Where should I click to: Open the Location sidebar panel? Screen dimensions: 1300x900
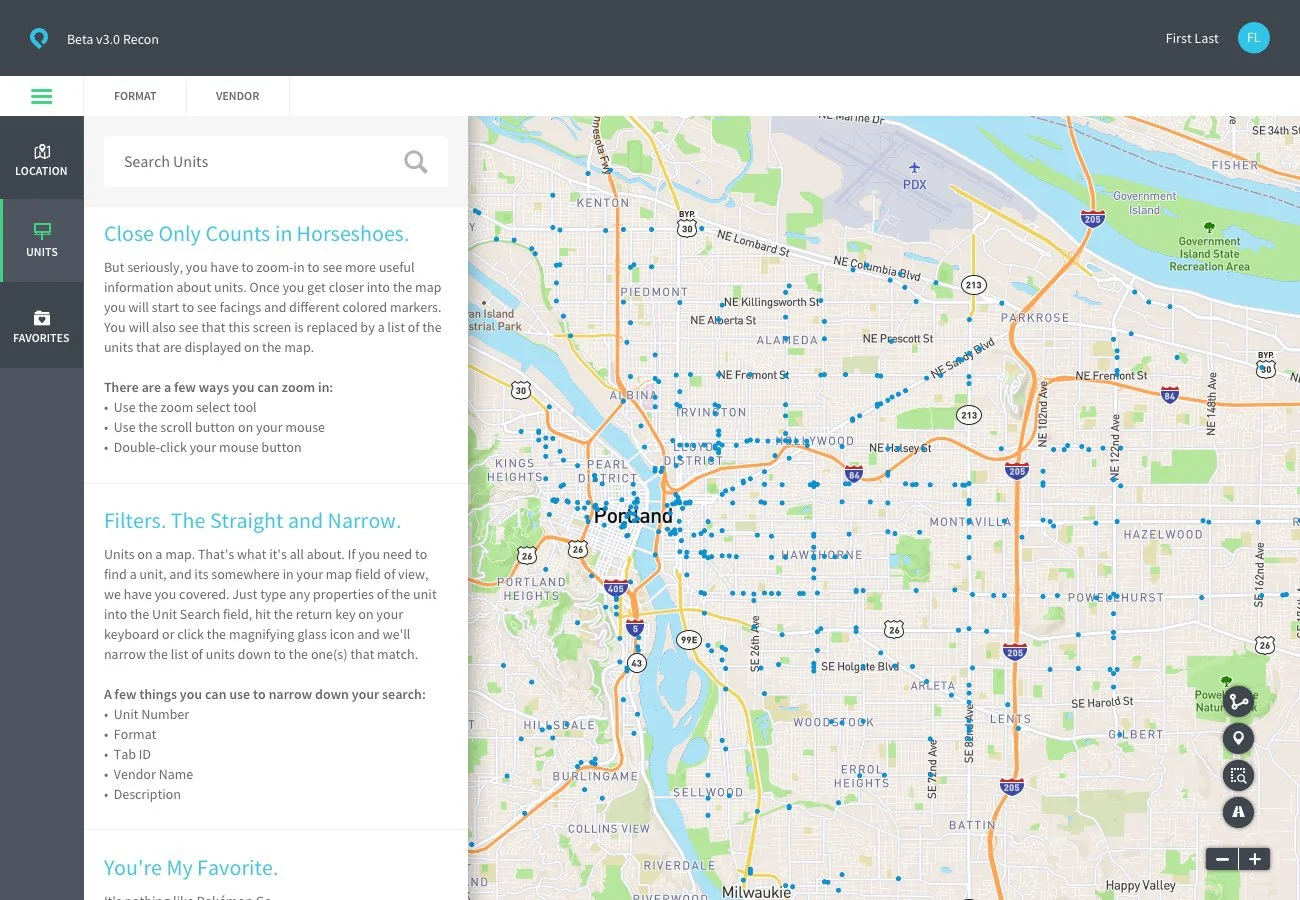coord(42,158)
